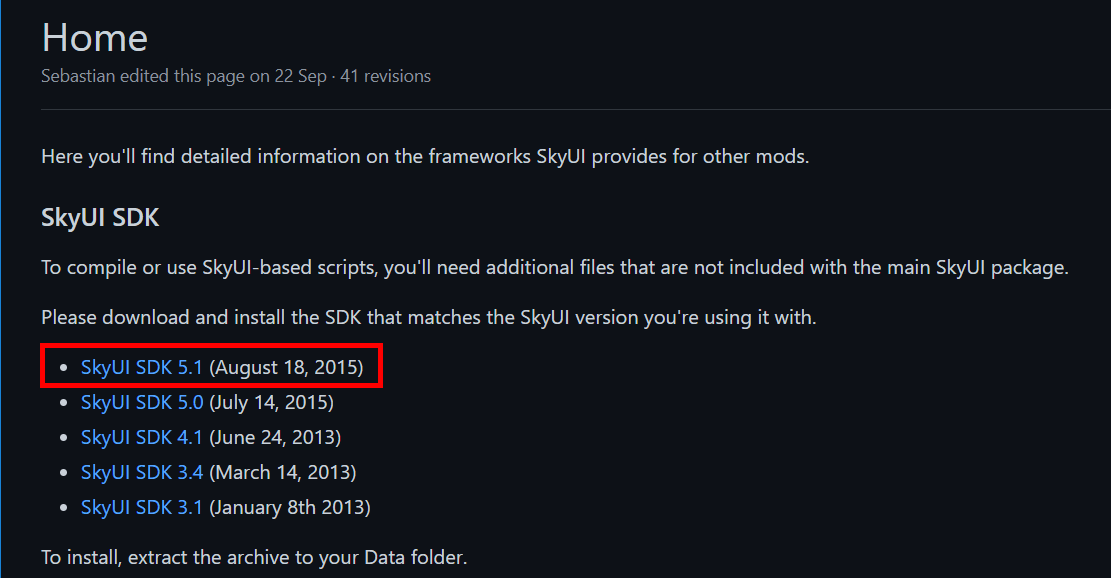This screenshot has height=578, width=1111.
Task: Click the SkyUI SDK 3.1 link
Action: point(141,507)
